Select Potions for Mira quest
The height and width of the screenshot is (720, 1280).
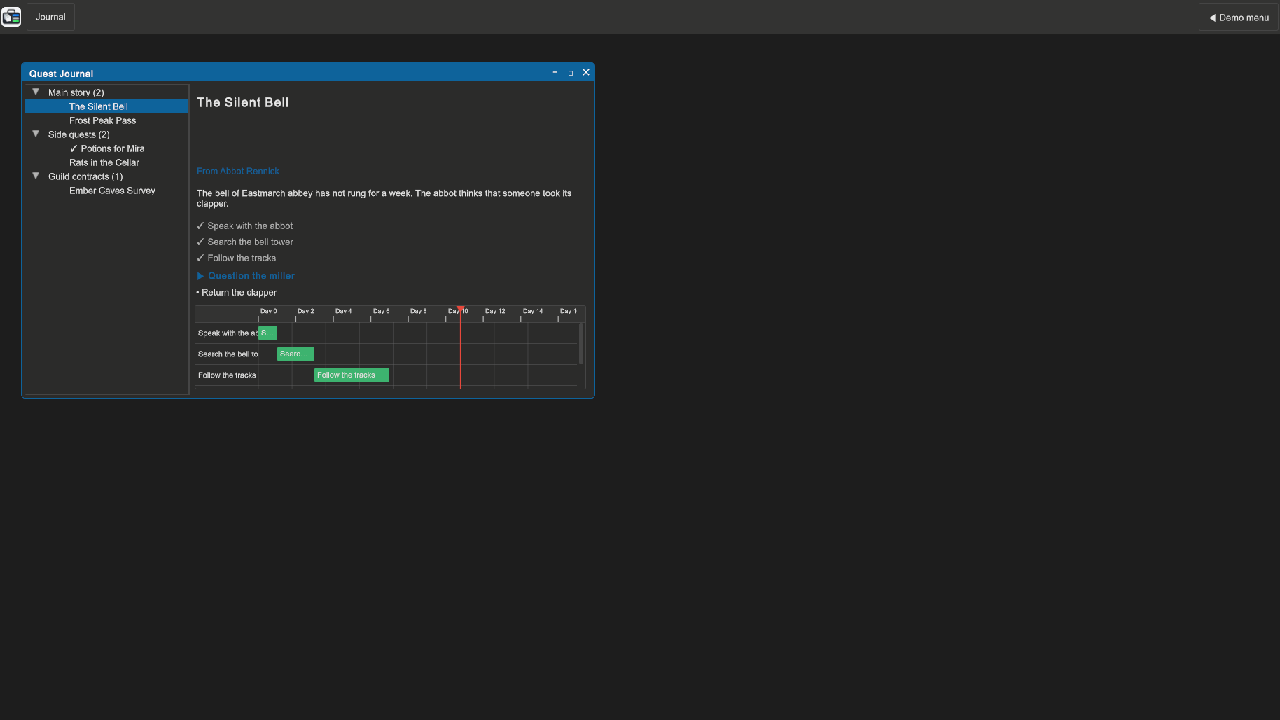[x=106, y=148]
